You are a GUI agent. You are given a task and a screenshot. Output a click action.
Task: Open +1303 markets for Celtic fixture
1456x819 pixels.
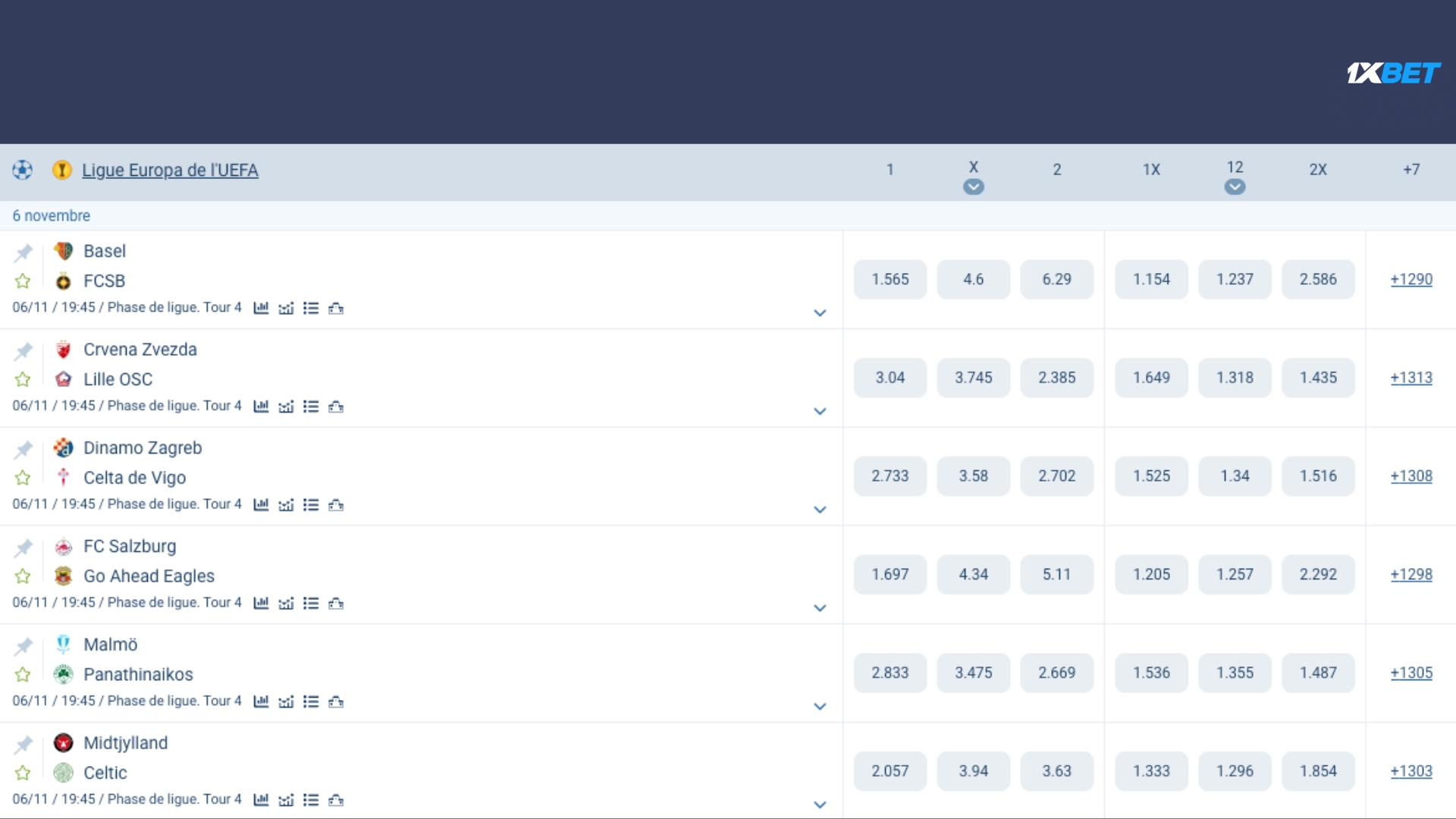point(1411,771)
